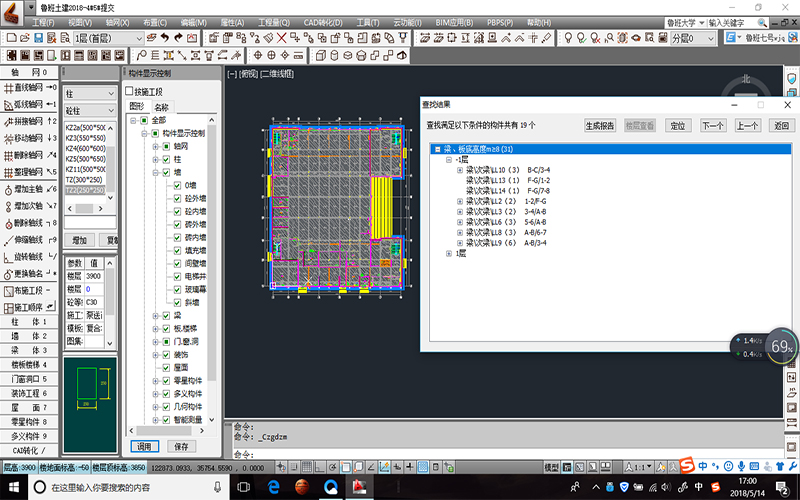Toggle the 电梯井 checkbox
This screenshot has height=500, width=800.
pyautogui.click(x=177, y=277)
